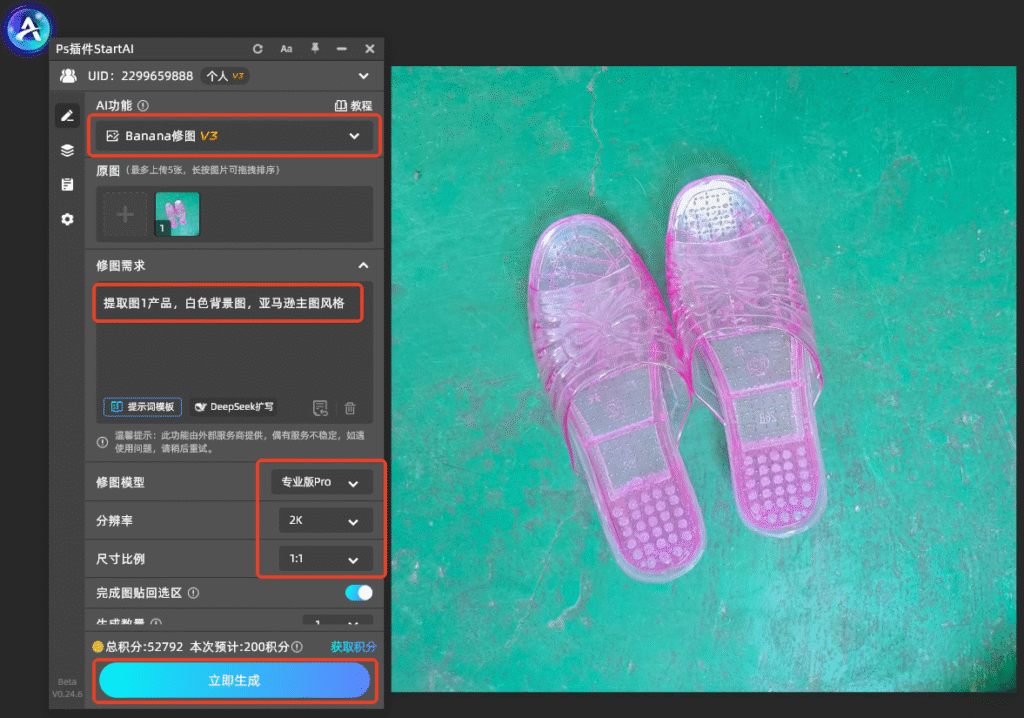Minimize the StartAI plugin panel
1024x718 pixels.
(342, 49)
